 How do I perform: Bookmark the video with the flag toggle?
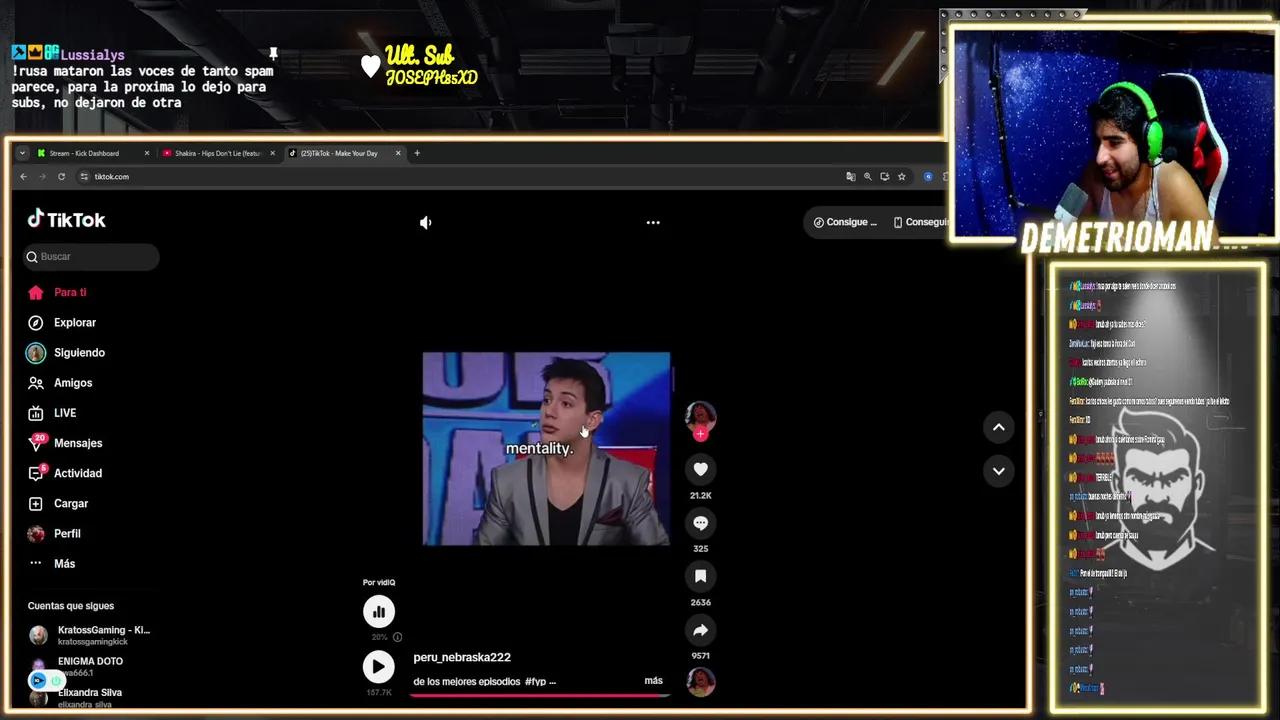pyautogui.click(x=700, y=576)
